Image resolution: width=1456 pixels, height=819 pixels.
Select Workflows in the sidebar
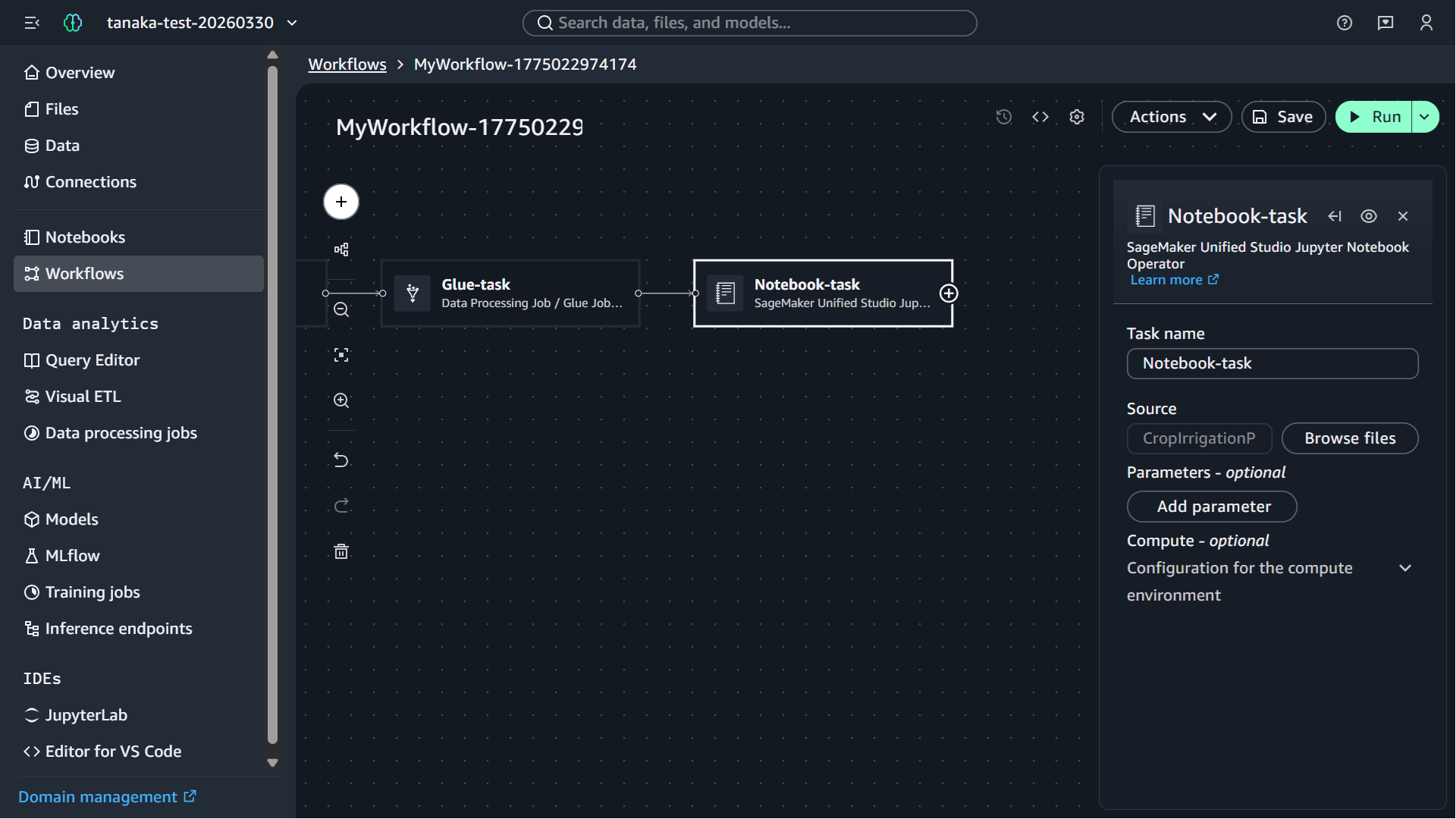[x=139, y=274]
